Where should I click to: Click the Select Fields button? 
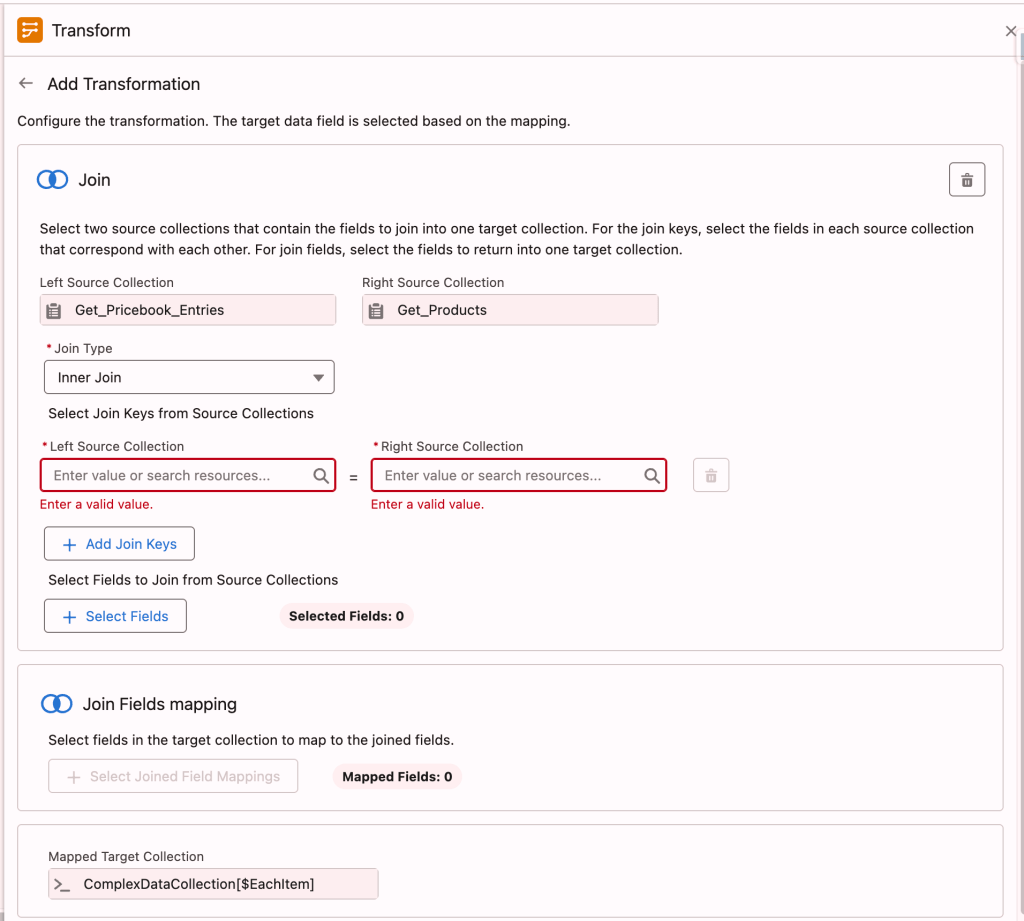point(114,615)
